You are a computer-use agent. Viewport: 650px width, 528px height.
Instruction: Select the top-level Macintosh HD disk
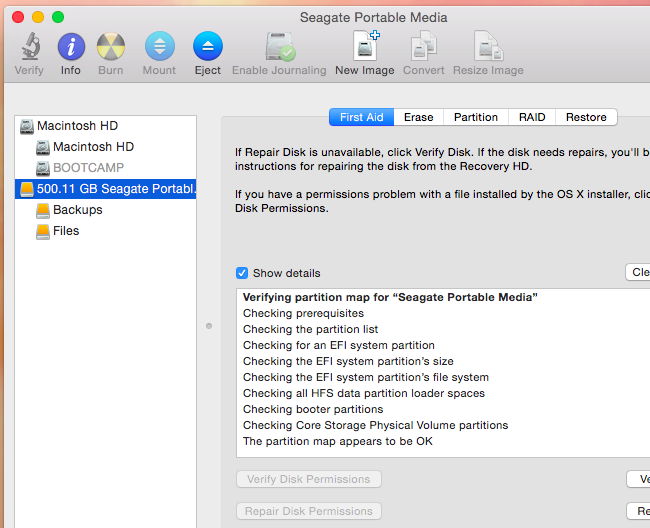coord(105,126)
